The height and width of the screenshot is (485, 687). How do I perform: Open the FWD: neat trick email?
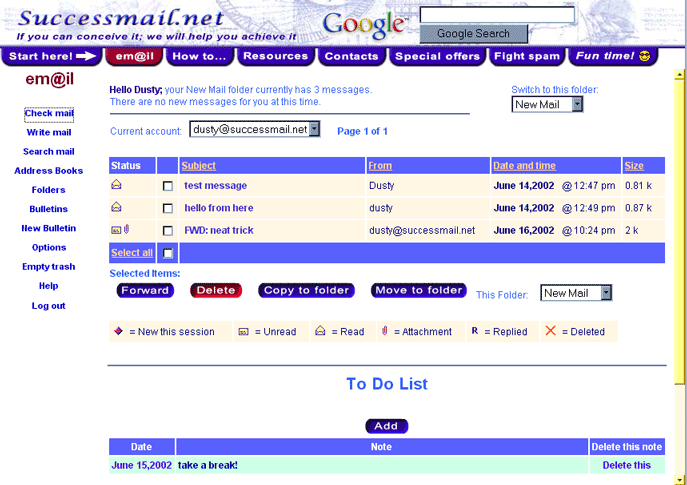pyautogui.click(x=219, y=230)
